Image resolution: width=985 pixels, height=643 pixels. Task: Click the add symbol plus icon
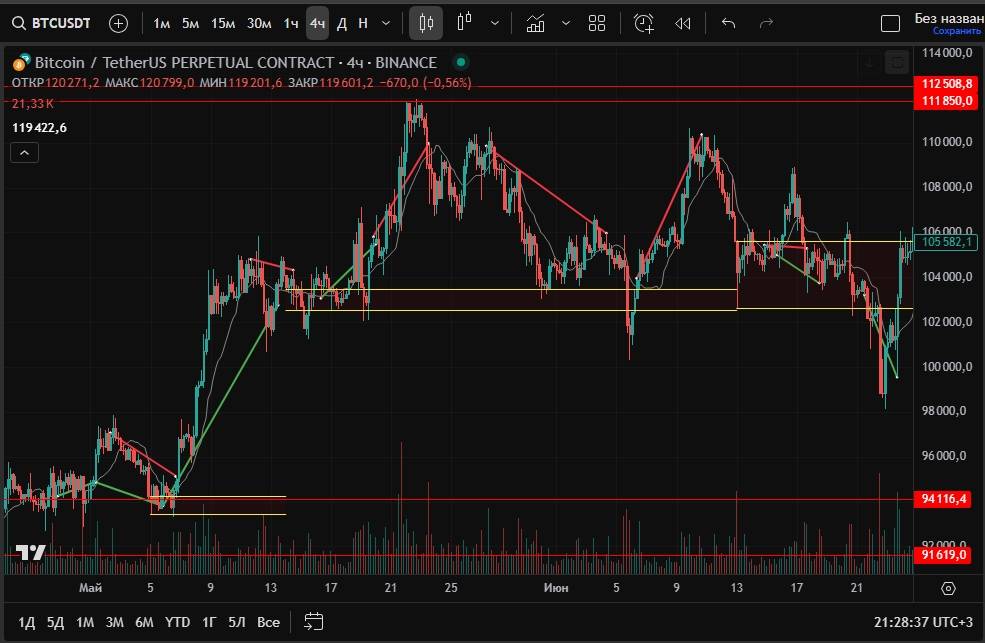[118, 23]
